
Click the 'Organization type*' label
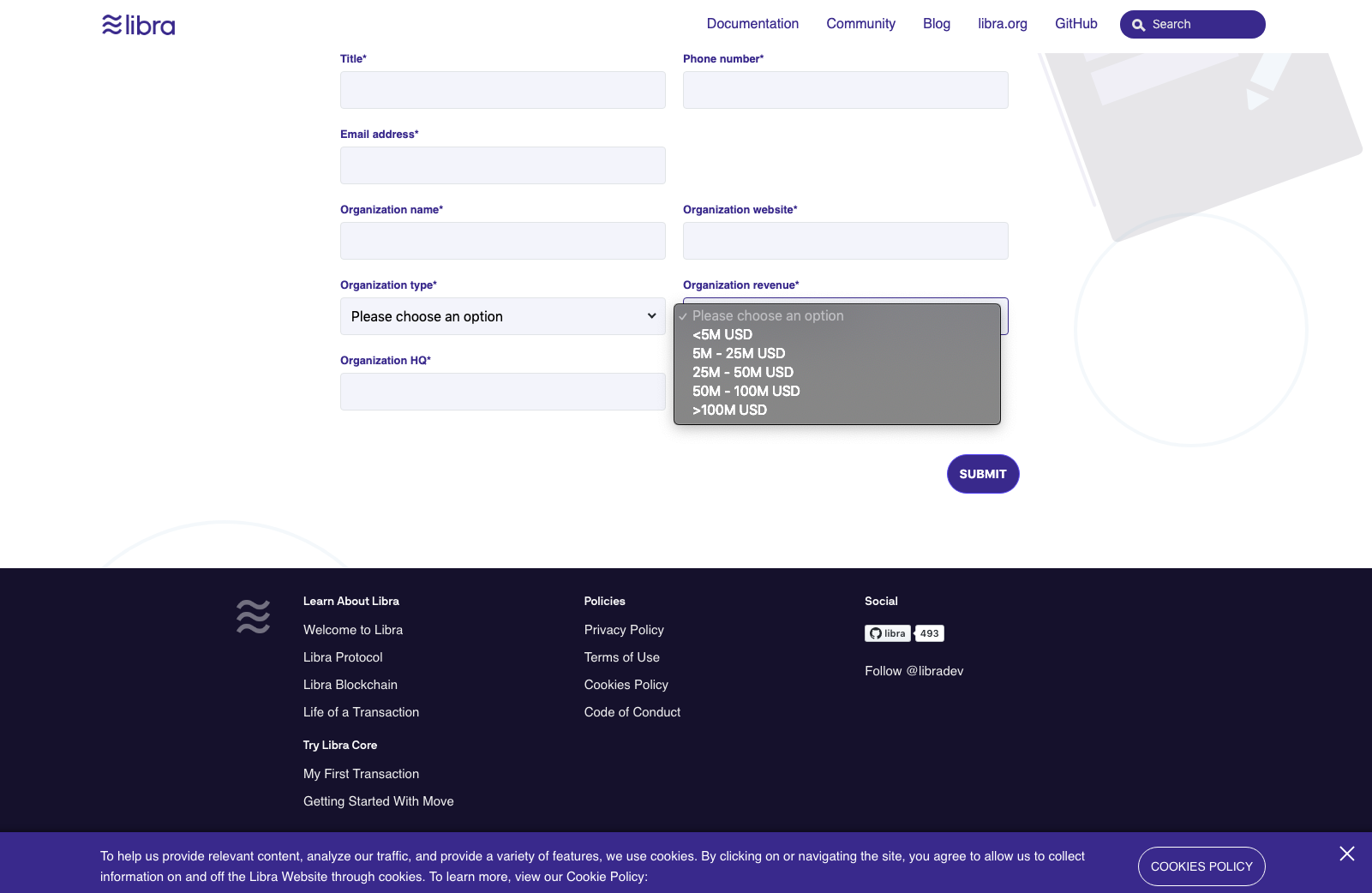388,285
